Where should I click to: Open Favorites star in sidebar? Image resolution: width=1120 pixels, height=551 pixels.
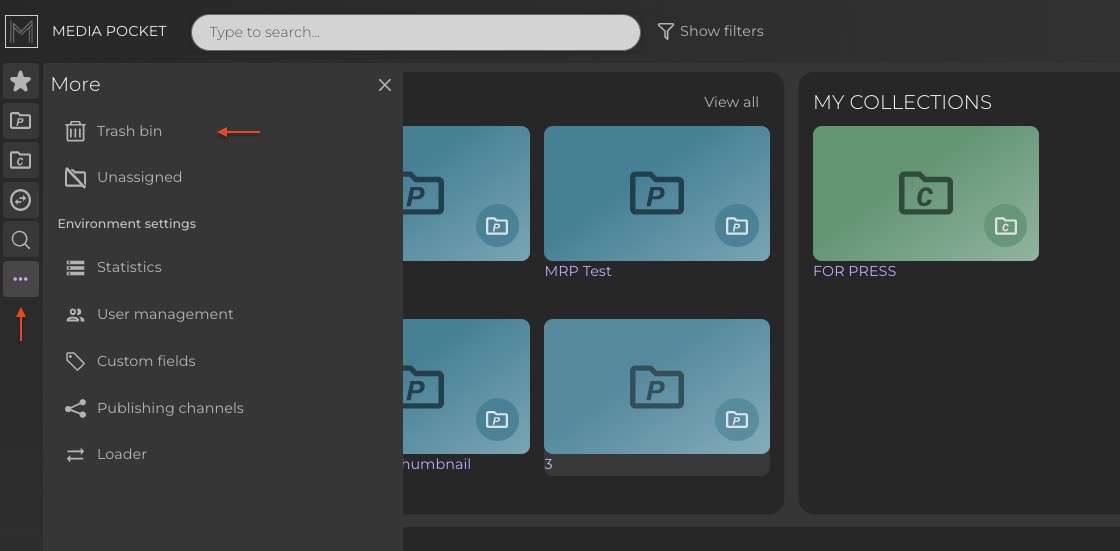(21, 81)
